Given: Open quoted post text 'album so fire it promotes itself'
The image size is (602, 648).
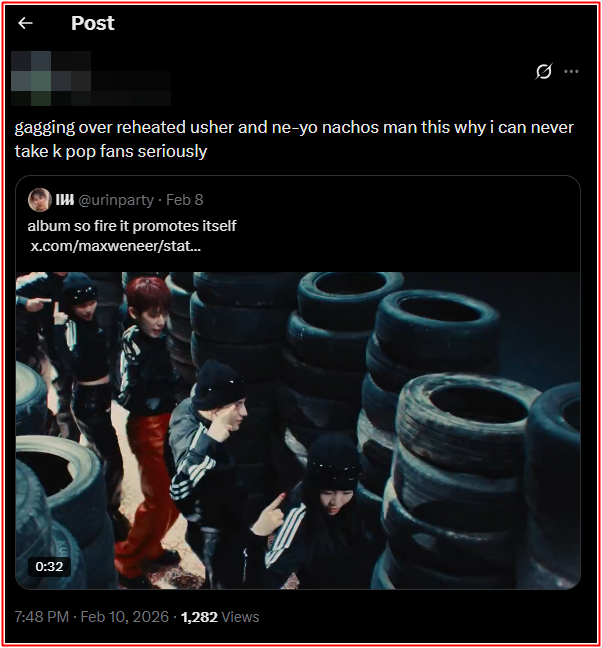Looking at the screenshot, I should (x=132, y=226).
